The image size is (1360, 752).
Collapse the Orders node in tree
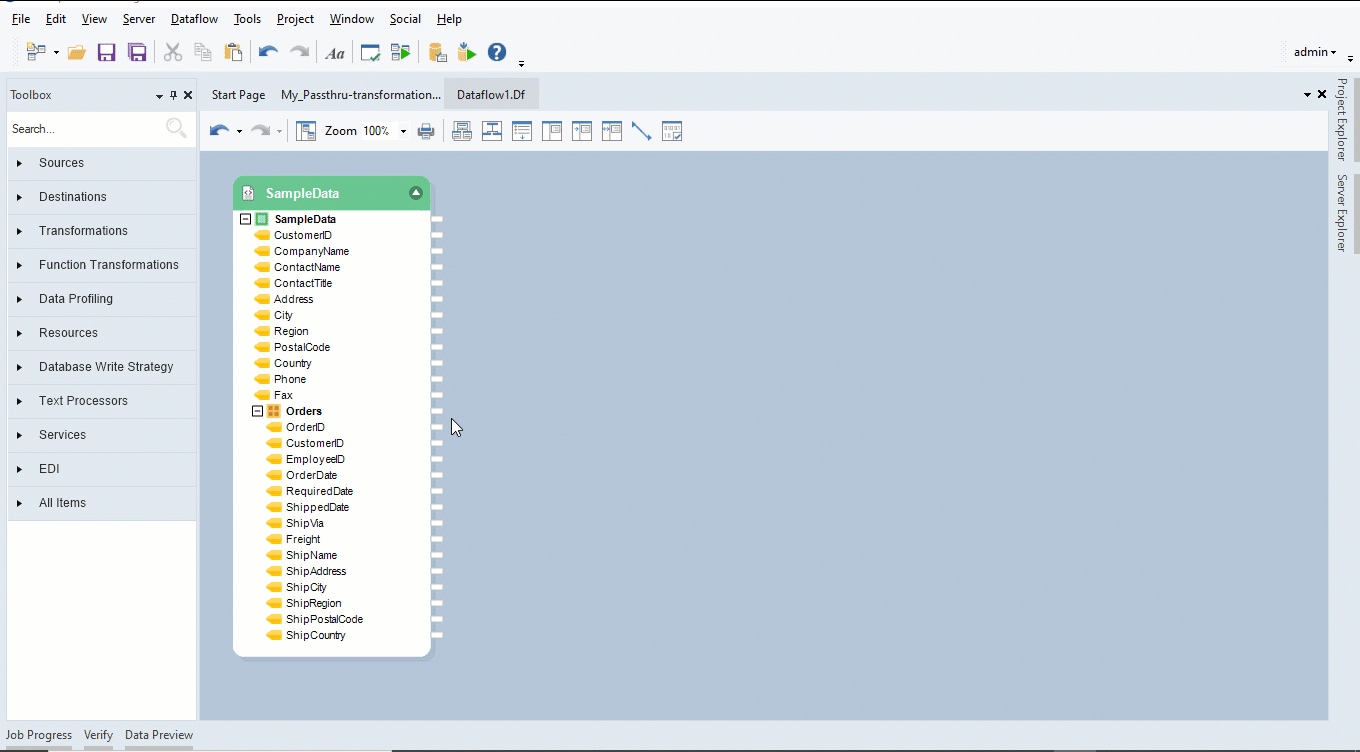257,411
